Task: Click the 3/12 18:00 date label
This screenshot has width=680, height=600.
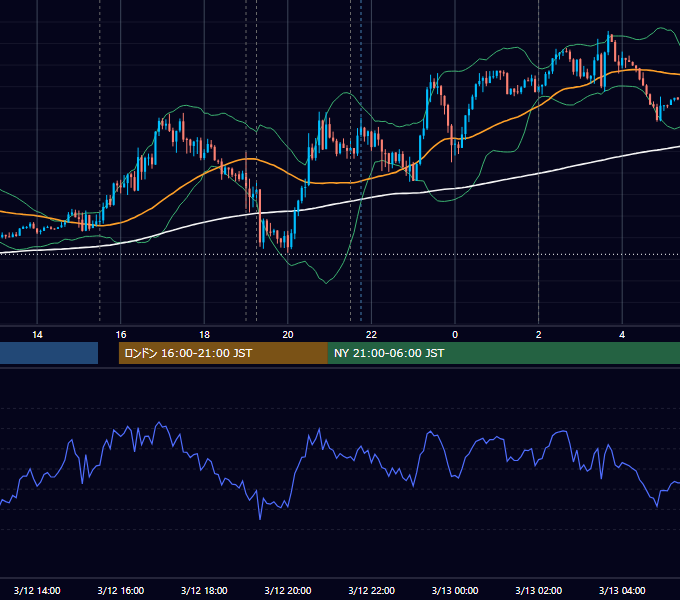Action: [204, 590]
